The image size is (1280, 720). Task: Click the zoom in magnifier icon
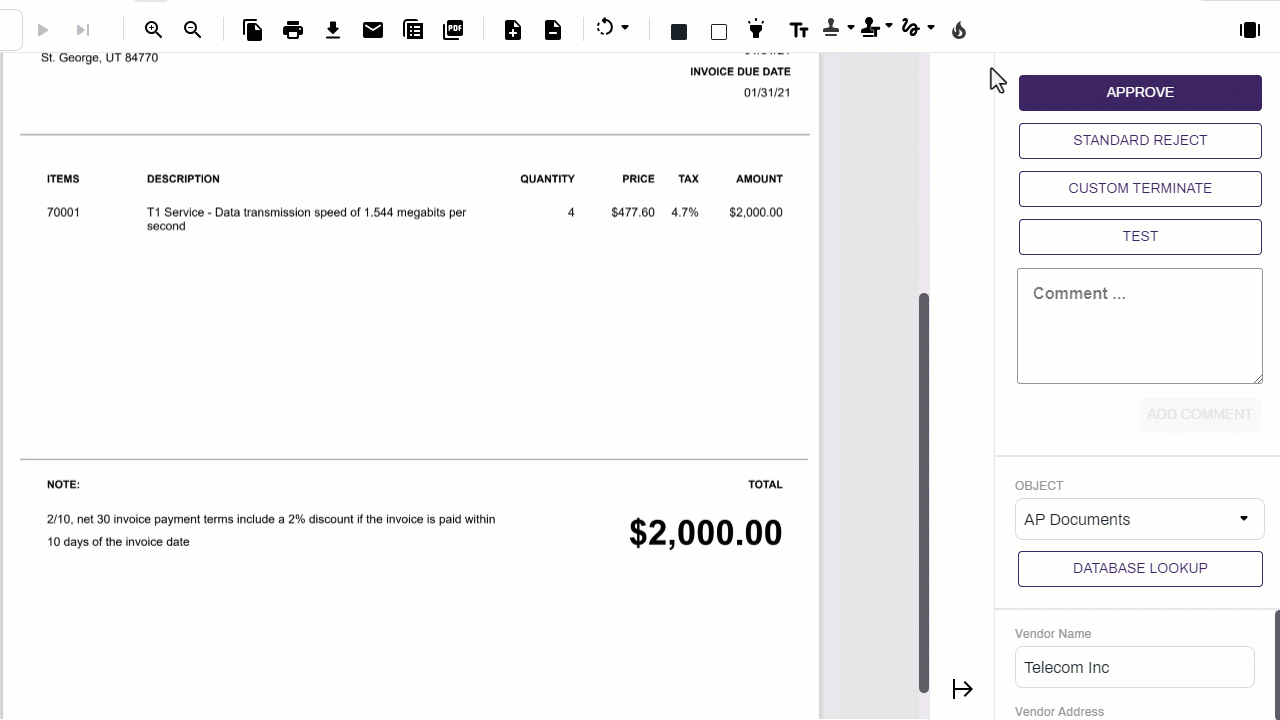click(x=153, y=30)
